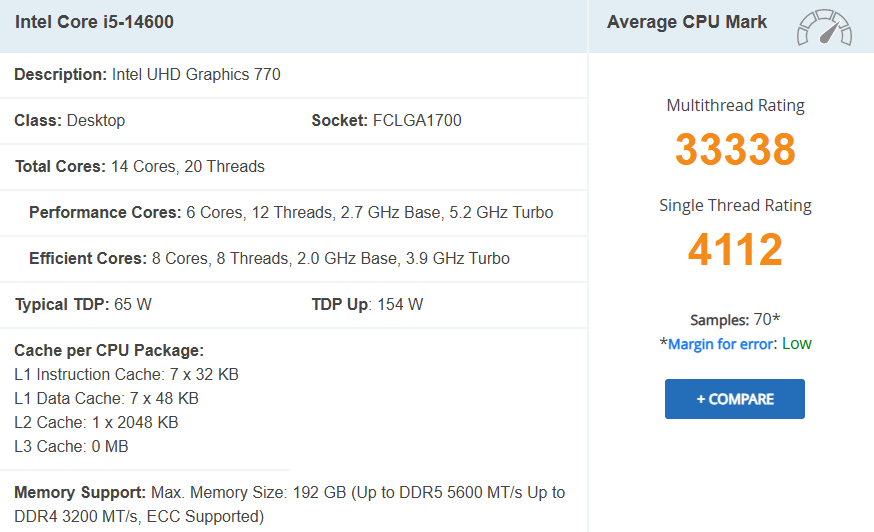This screenshot has height=532, width=874.
Task: Click the Performance Cores row
Action: [x=290, y=212]
